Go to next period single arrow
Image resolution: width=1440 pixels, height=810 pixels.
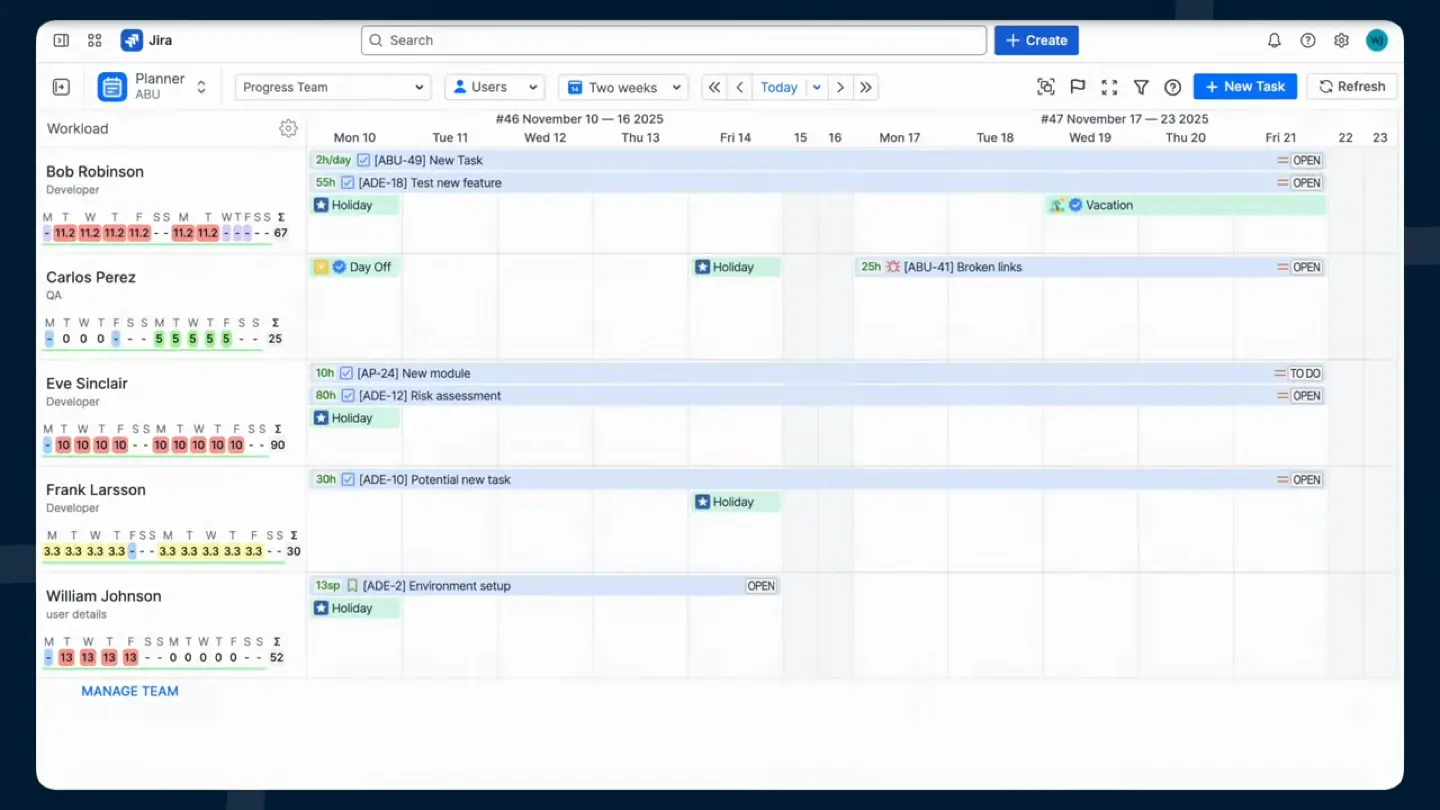(x=840, y=87)
